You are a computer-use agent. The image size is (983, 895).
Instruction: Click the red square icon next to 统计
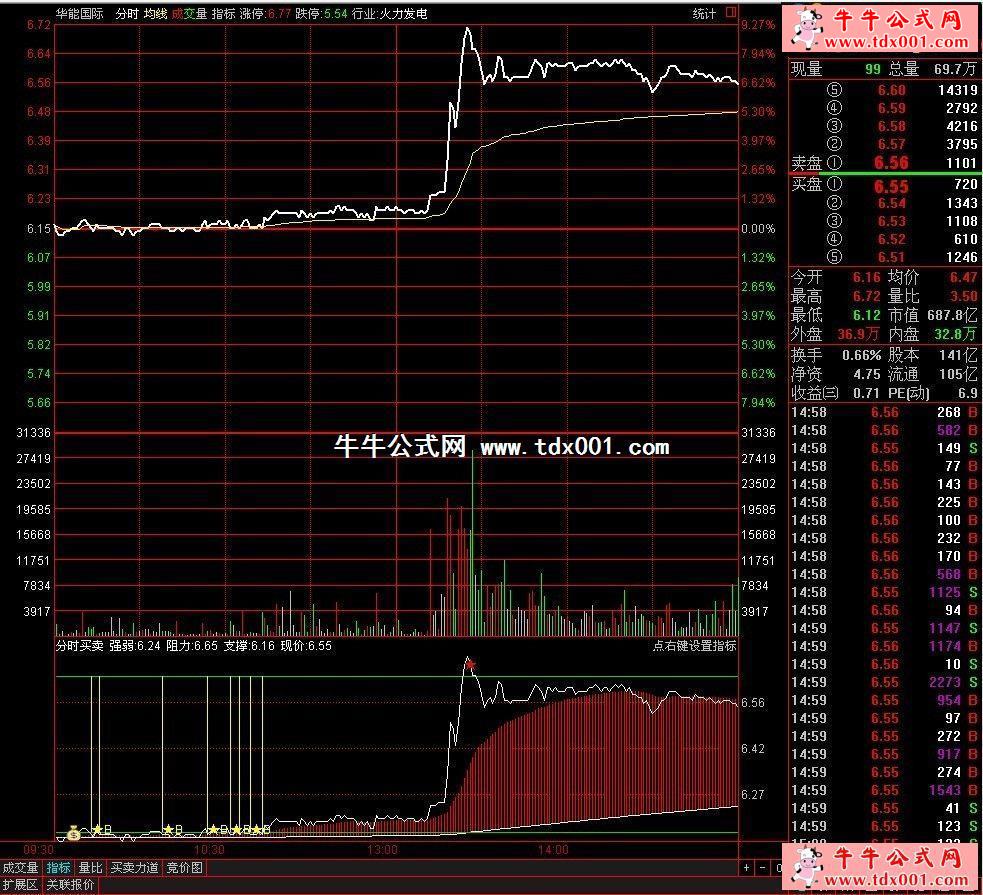point(730,13)
